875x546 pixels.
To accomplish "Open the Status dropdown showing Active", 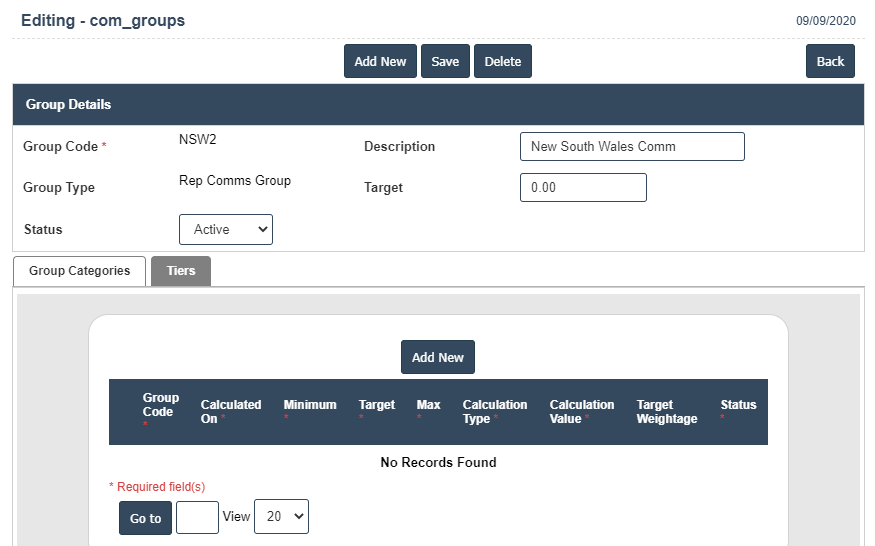I will 226,229.
